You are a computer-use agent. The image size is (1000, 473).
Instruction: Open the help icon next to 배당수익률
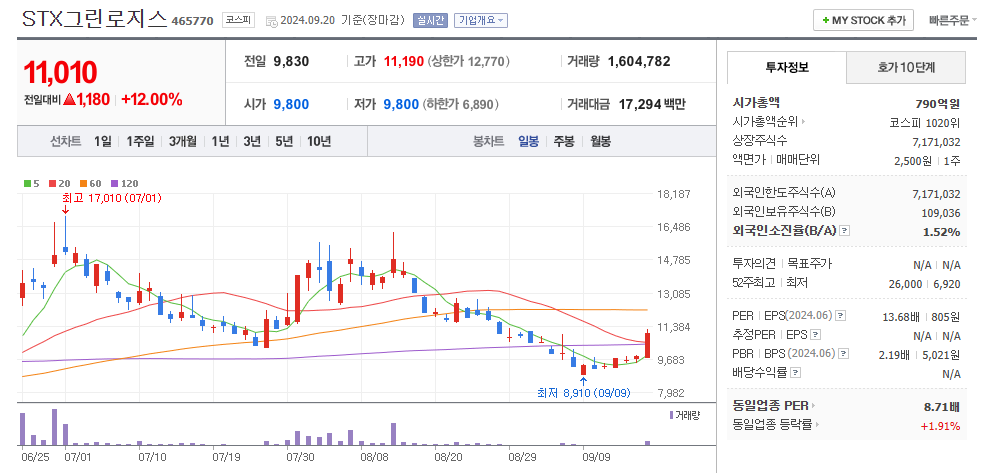[795, 373]
